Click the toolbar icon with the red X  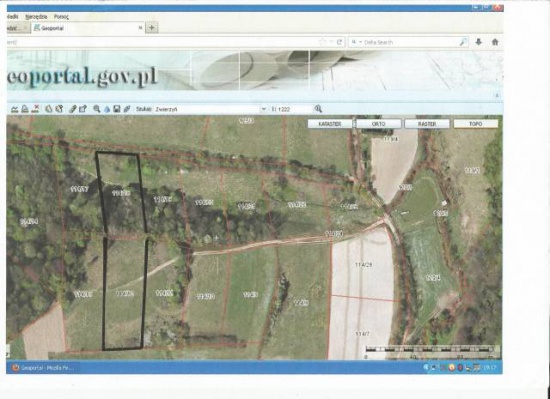(x=35, y=109)
